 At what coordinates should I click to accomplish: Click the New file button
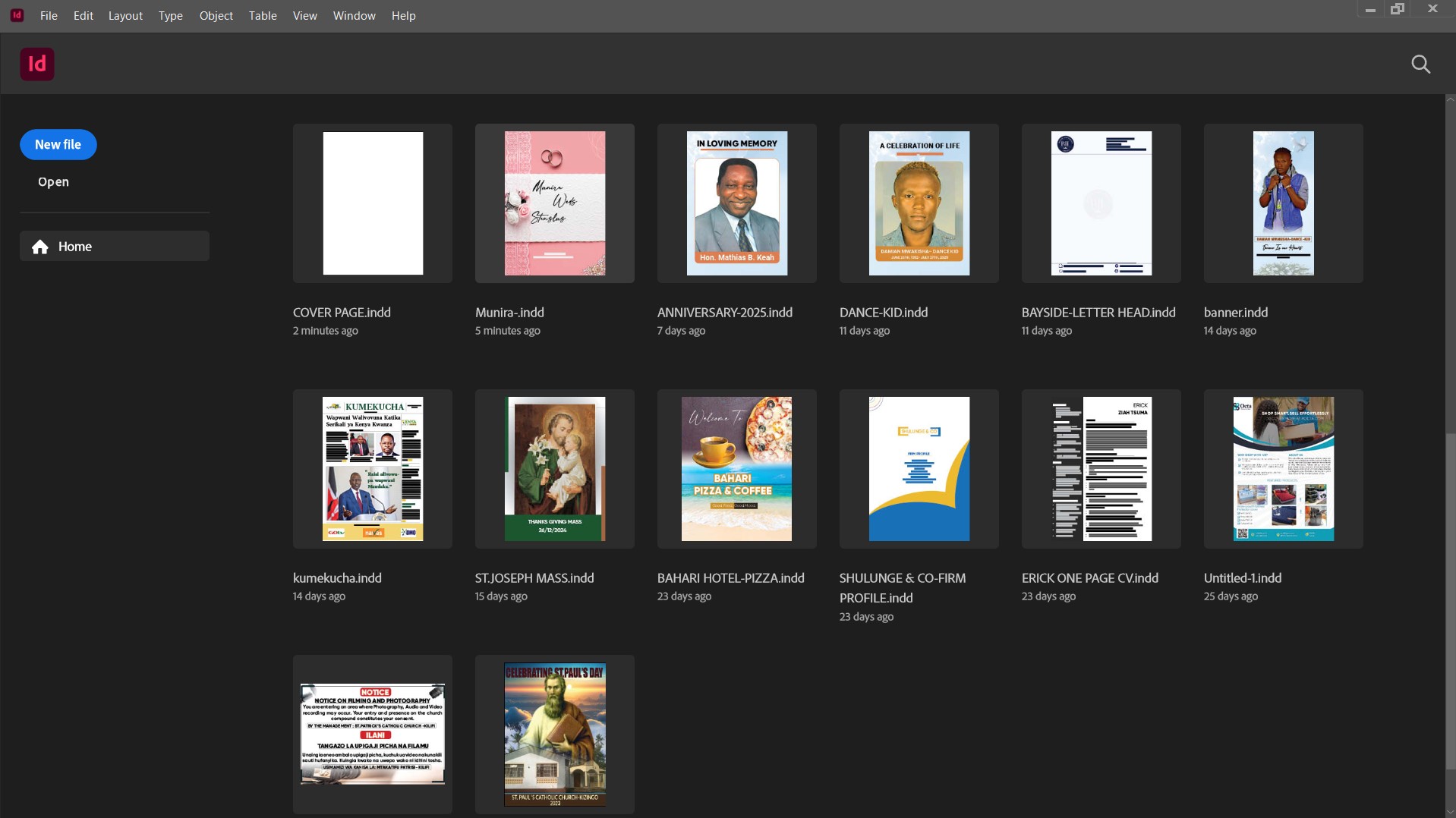pyautogui.click(x=58, y=144)
